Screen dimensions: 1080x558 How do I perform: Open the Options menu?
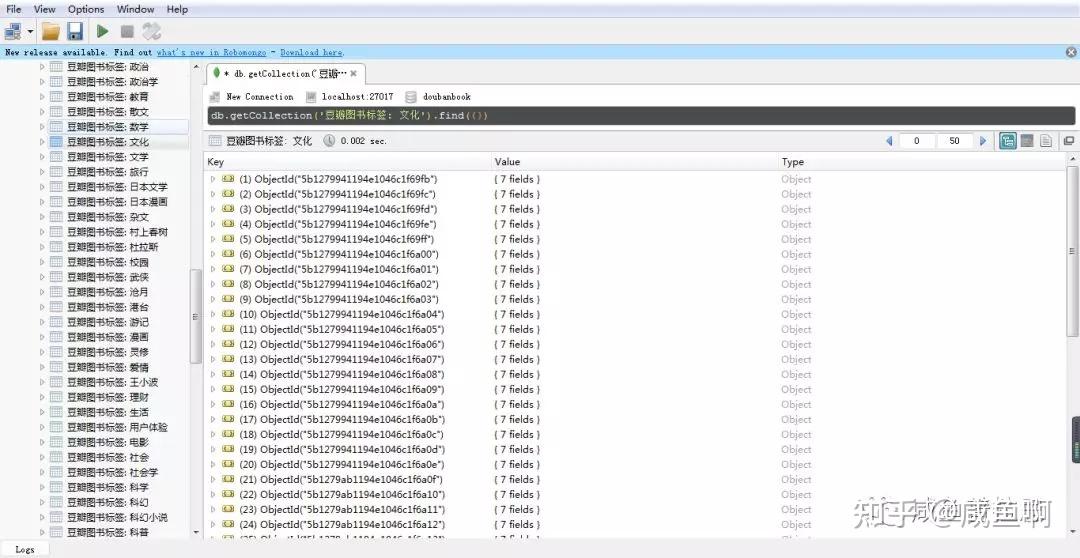(x=86, y=9)
